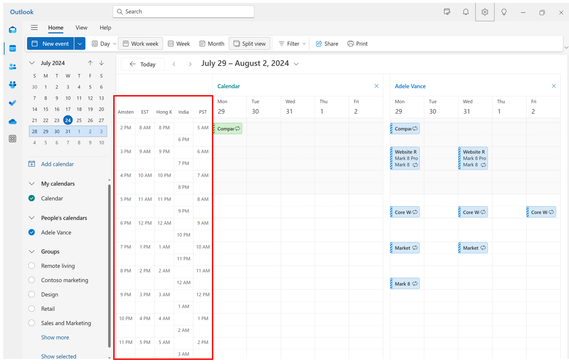Switch to Month view
Image resolution: width=569 pixels, height=364 pixels.
212,44
